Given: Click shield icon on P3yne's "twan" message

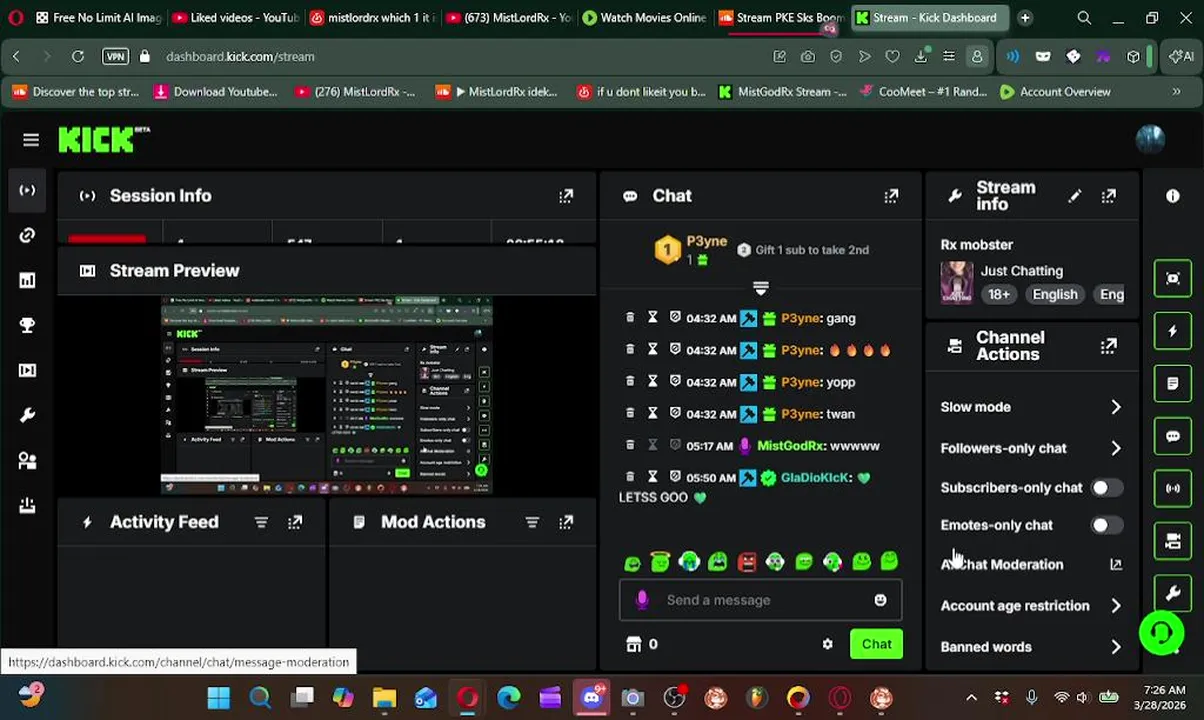Looking at the screenshot, I should [675, 414].
